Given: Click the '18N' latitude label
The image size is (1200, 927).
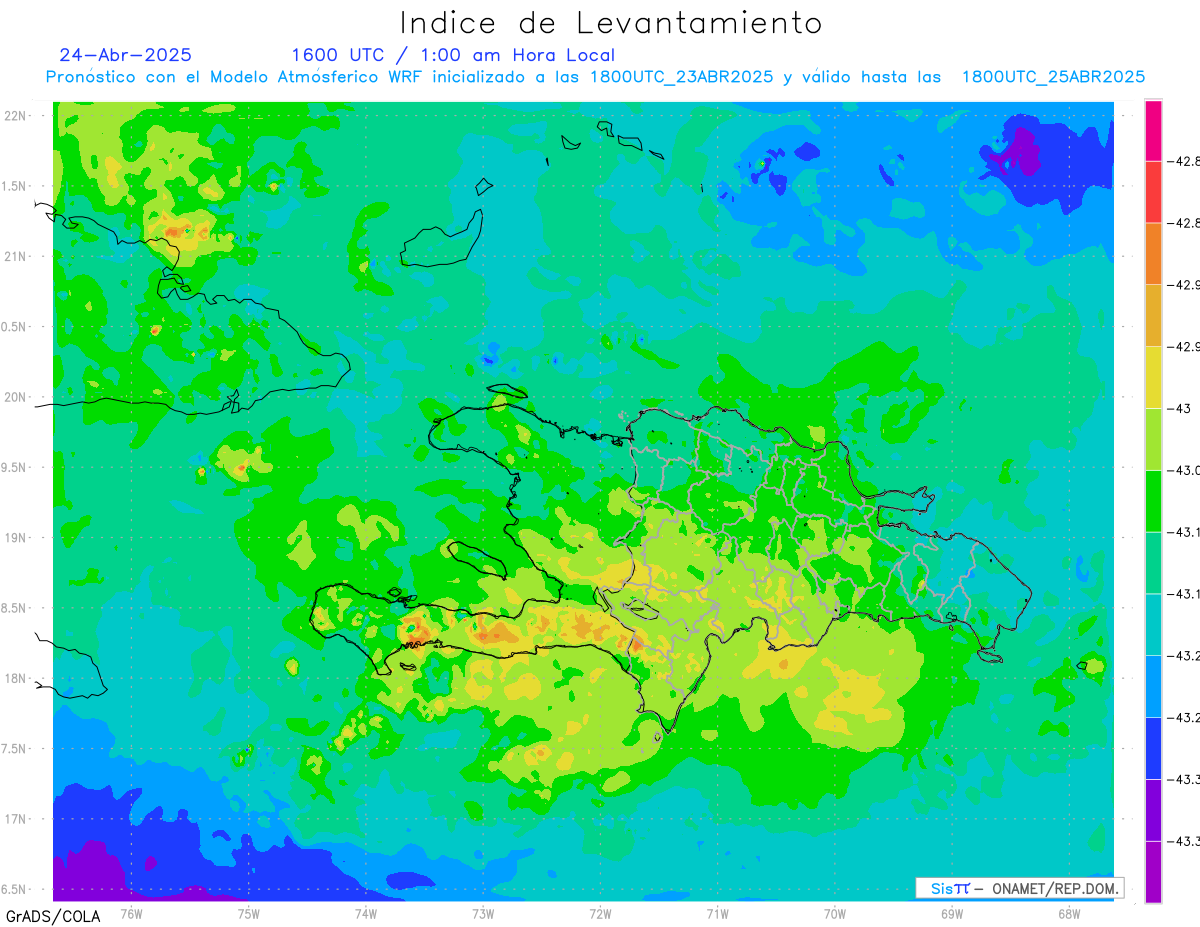Looking at the screenshot, I should pyautogui.click(x=15, y=679).
